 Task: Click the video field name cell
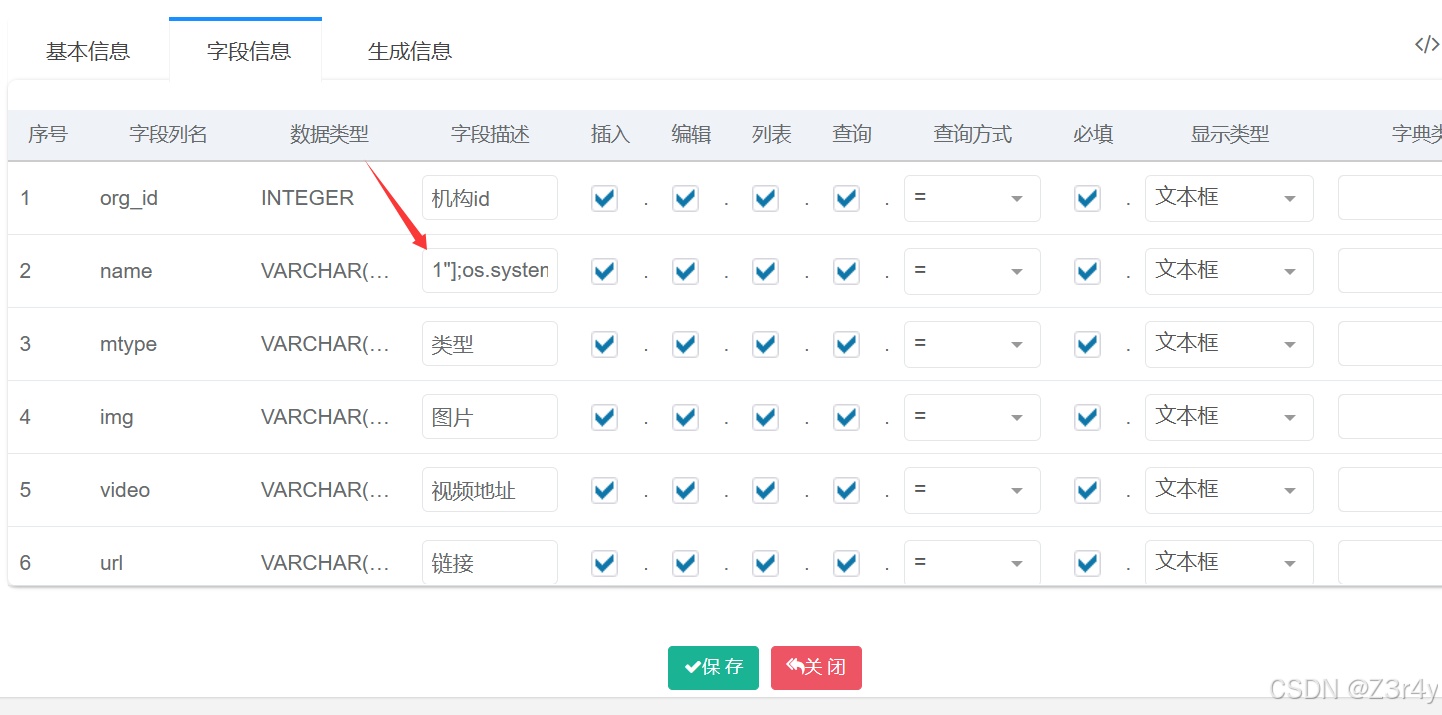(x=125, y=490)
